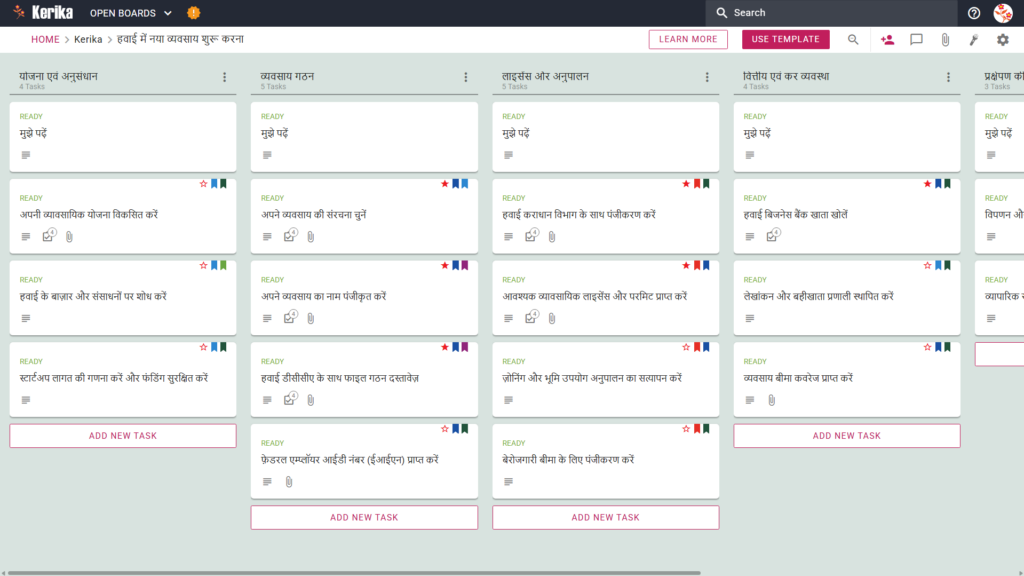Click details icon on लेखांकन और बहीखाता card
This screenshot has width=1024, height=576.
[x=750, y=318]
